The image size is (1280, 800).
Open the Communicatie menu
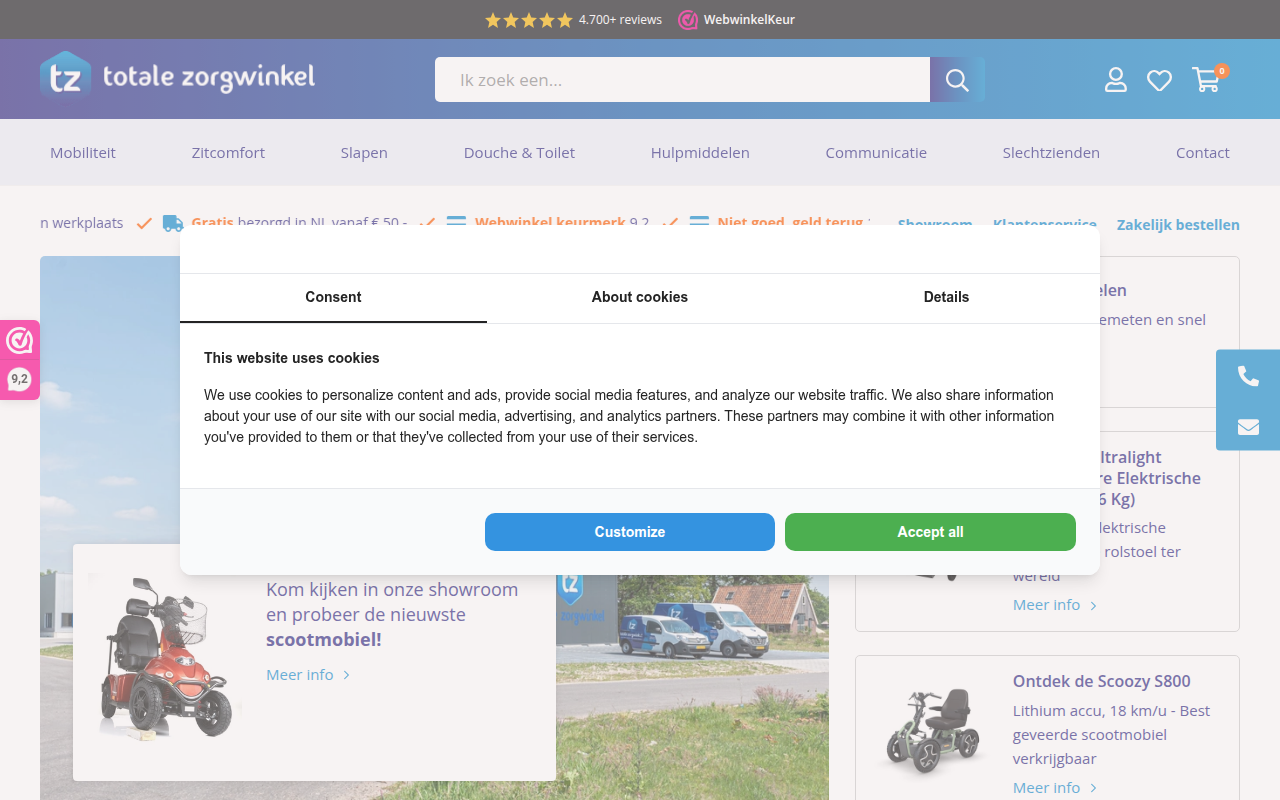point(876,152)
